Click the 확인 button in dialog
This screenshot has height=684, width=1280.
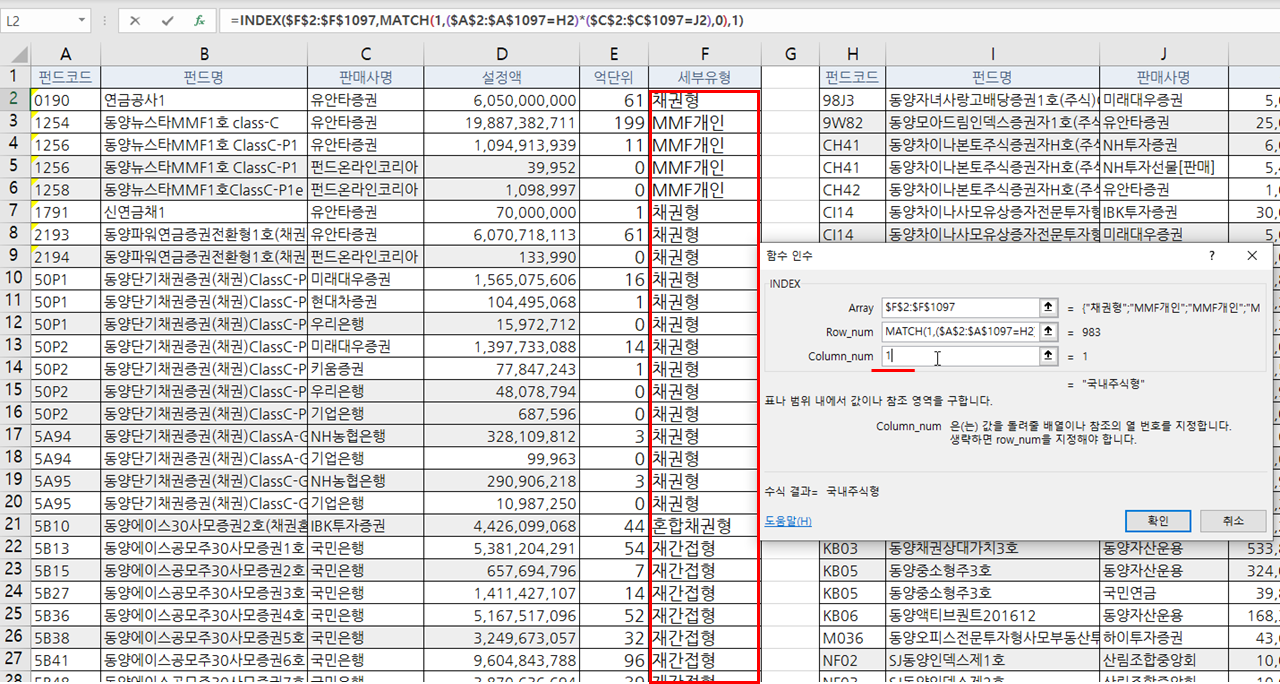point(1158,521)
